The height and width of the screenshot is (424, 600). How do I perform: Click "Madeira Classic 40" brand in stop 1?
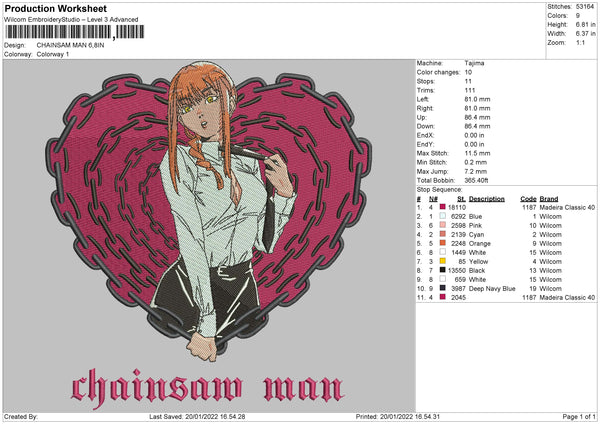pos(567,207)
